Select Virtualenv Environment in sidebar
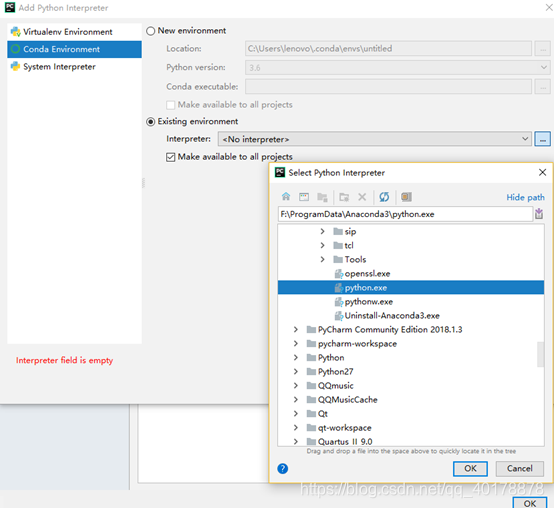 [x=74, y=32]
